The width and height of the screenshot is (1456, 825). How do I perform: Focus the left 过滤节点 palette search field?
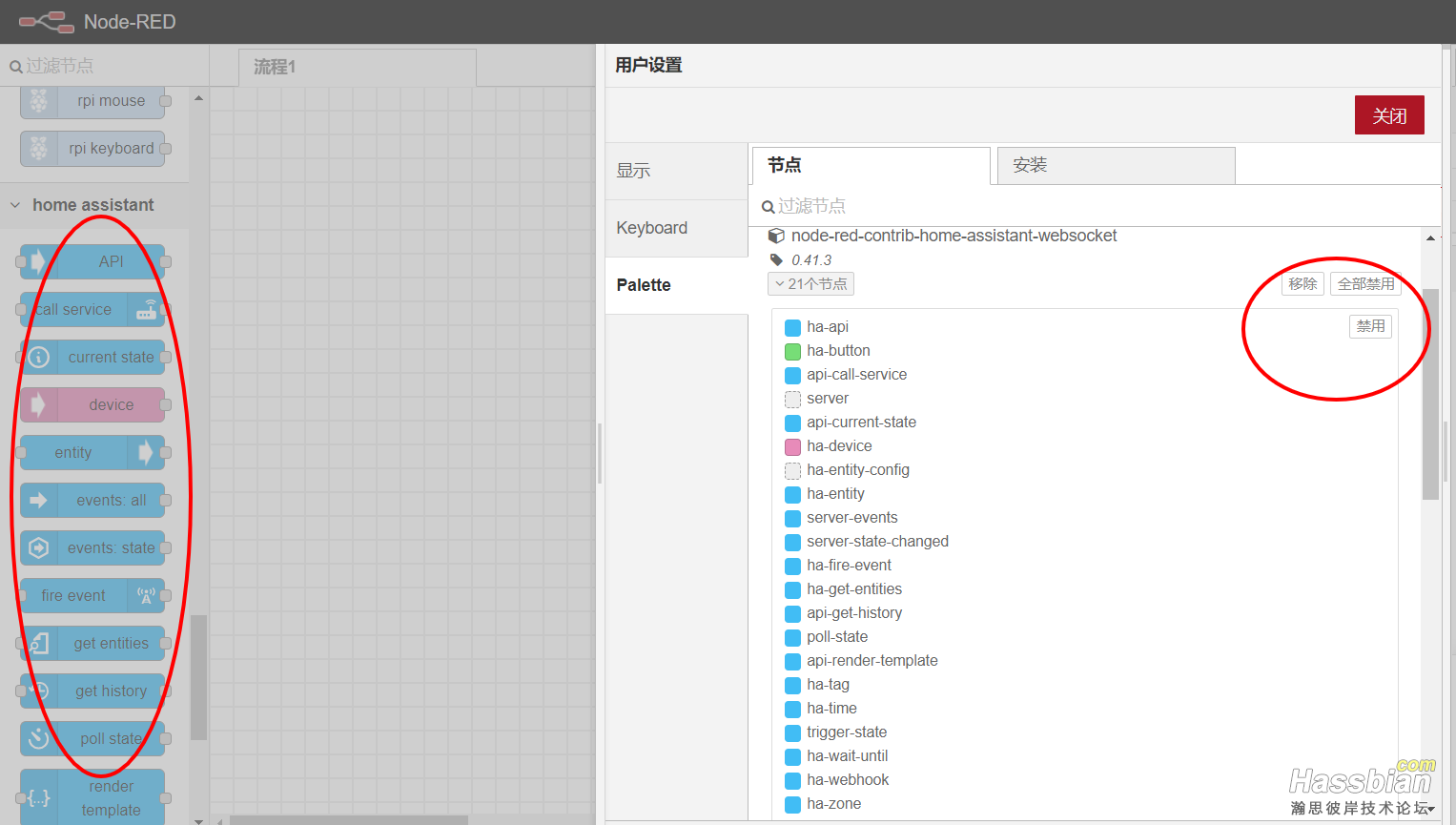click(x=105, y=66)
